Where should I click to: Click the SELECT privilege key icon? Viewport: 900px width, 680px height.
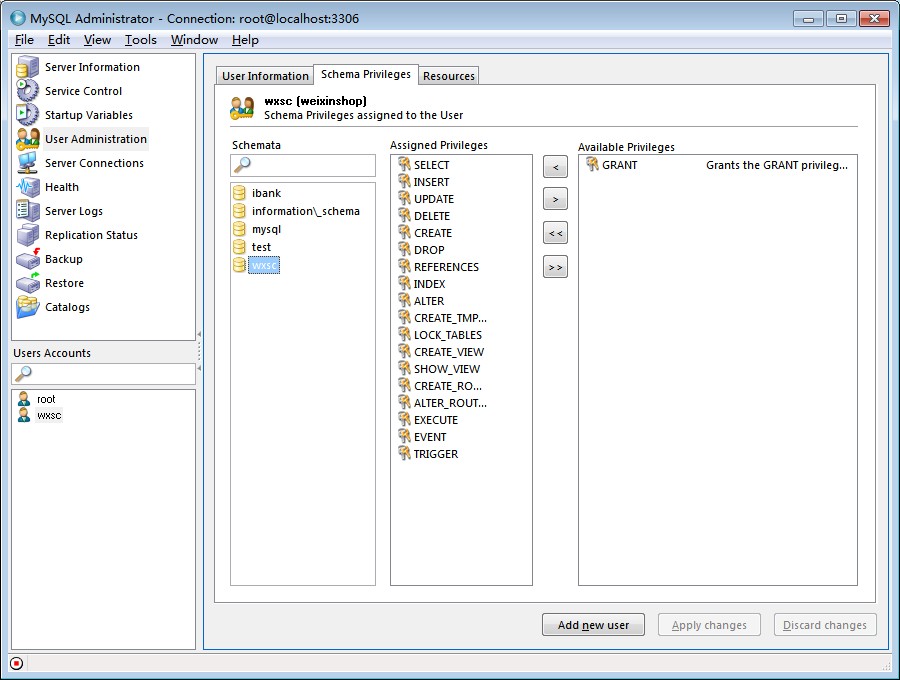[405, 164]
